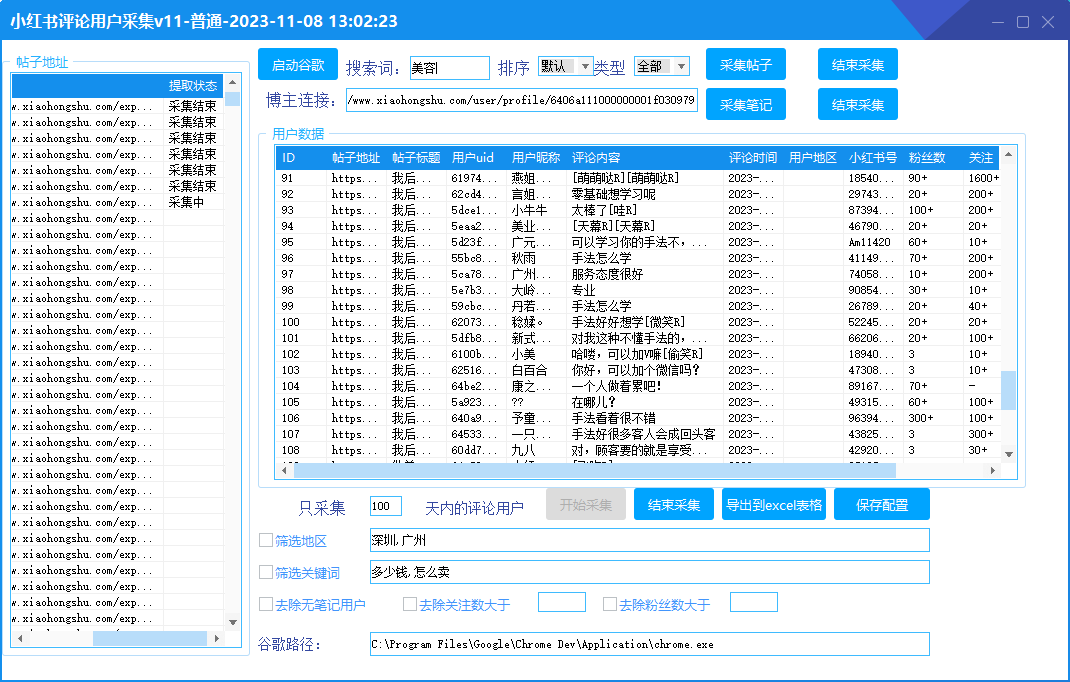Viewport: 1070px width, 682px height.
Task: Open the 排序 sort dropdown showing 默认
Action: (x=562, y=67)
